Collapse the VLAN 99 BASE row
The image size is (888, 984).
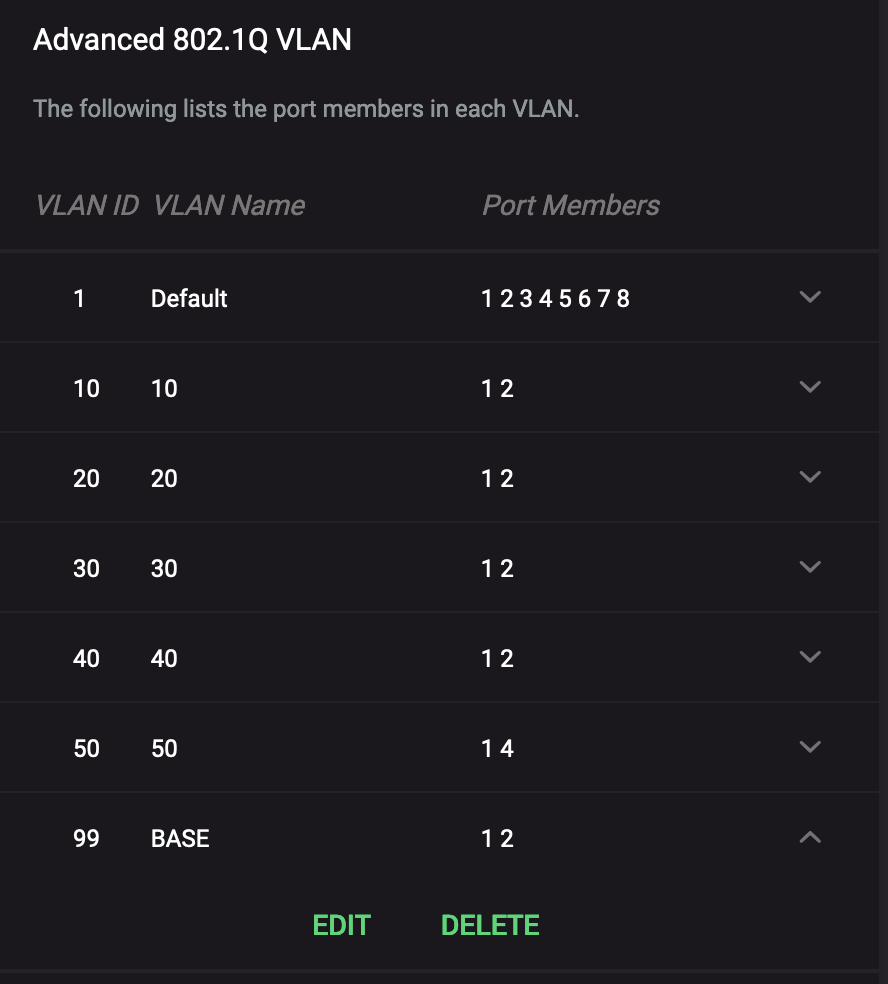810,837
